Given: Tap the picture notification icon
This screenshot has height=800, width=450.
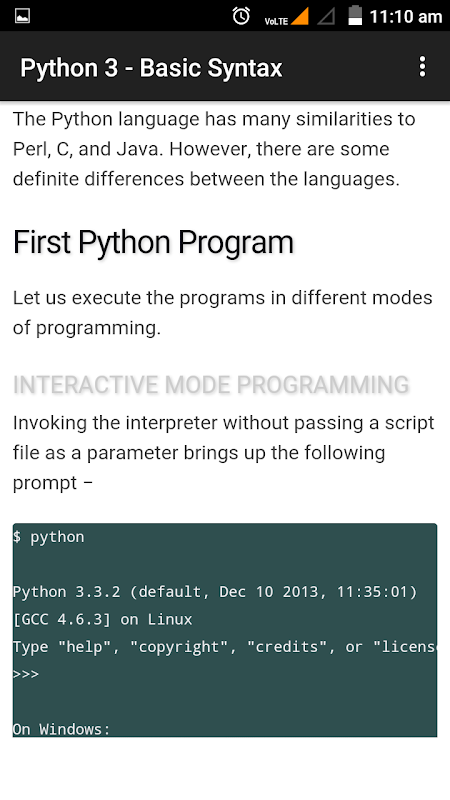Looking at the screenshot, I should 22,16.
